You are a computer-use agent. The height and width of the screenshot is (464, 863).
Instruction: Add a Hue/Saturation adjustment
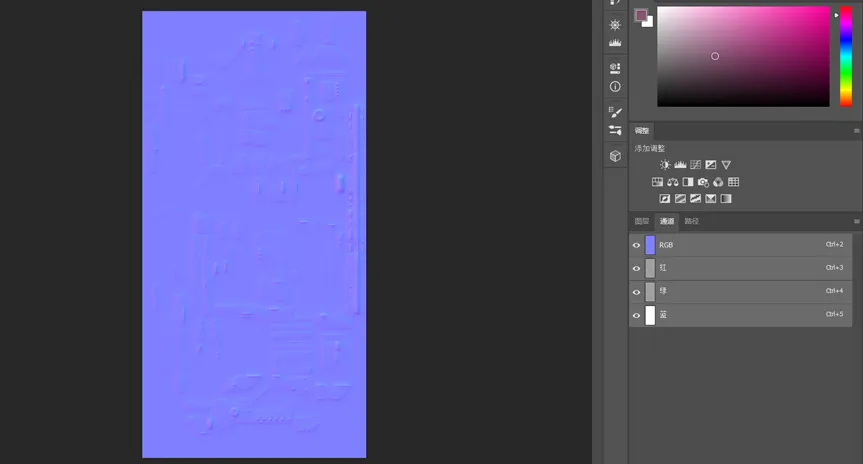(x=657, y=182)
